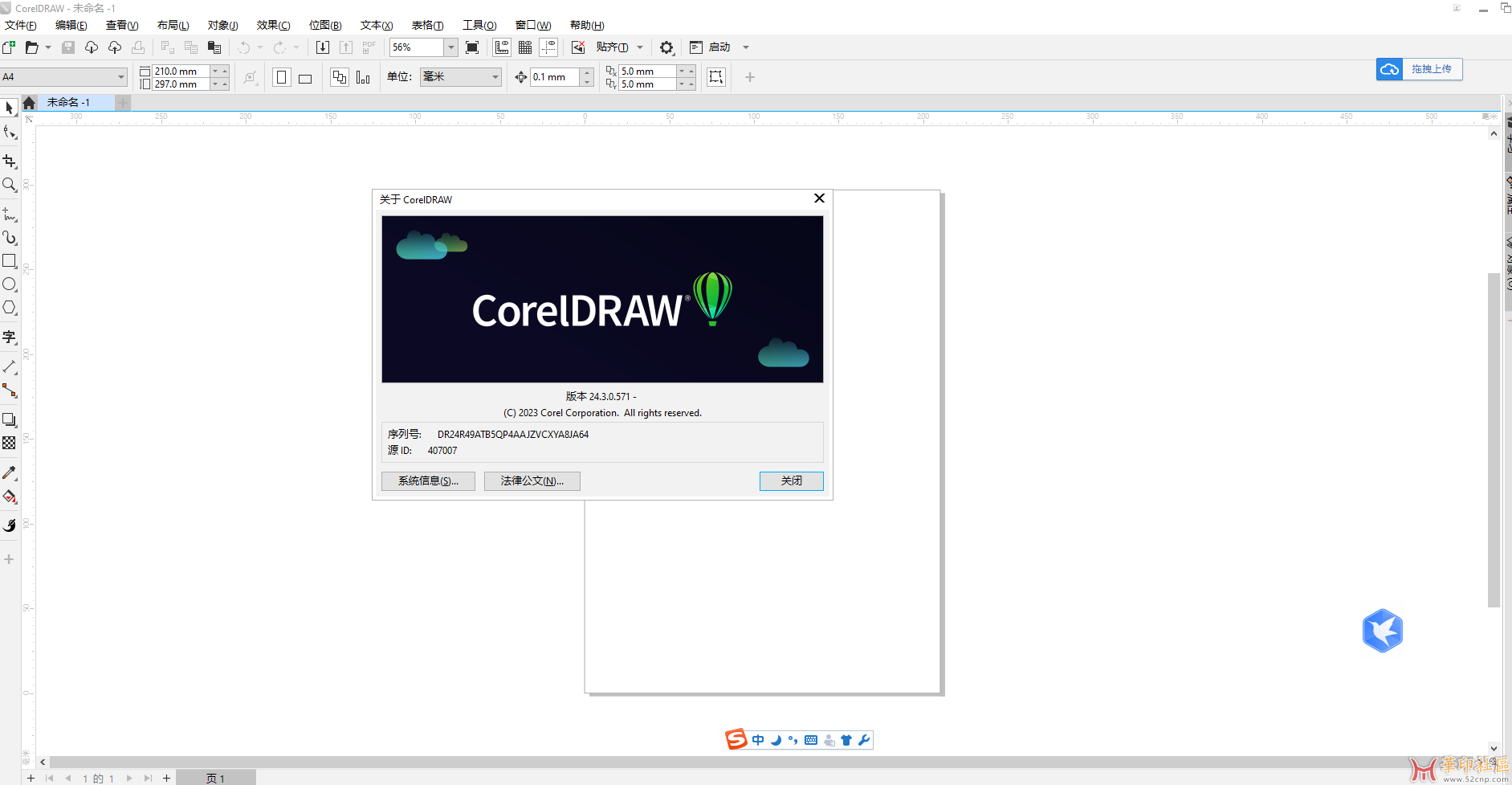
Task: Select the Ellipse tool
Action: click(10, 284)
